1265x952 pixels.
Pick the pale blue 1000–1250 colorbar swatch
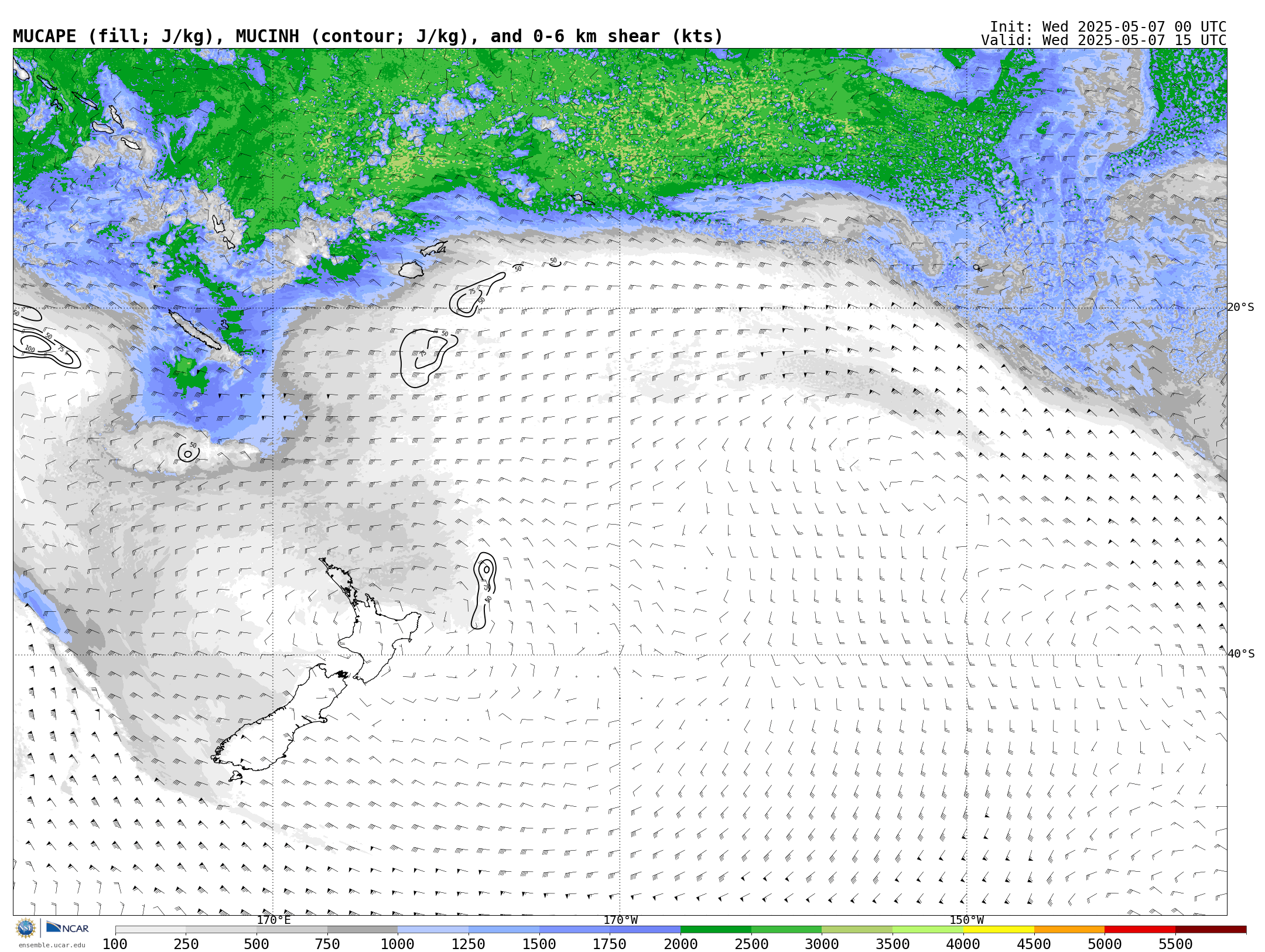(433, 930)
